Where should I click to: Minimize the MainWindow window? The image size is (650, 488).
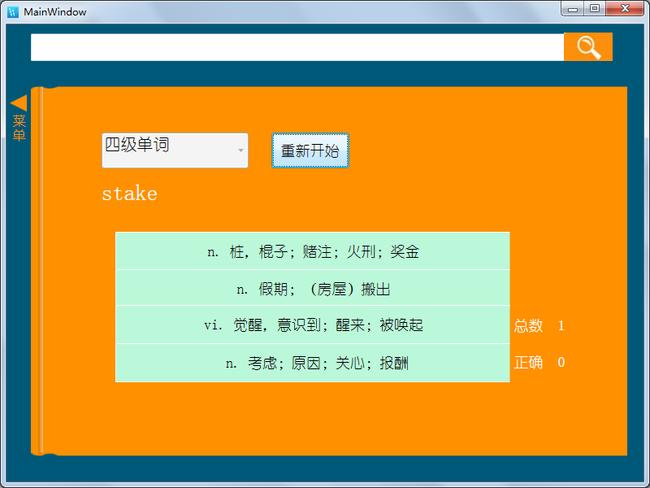coord(573,8)
